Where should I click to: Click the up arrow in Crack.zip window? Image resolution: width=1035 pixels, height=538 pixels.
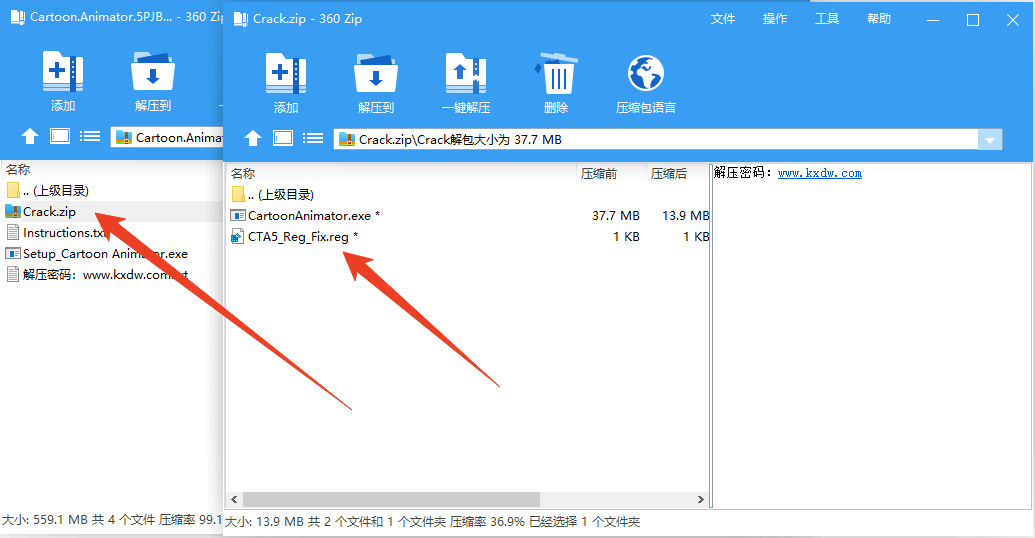click(x=253, y=139)
